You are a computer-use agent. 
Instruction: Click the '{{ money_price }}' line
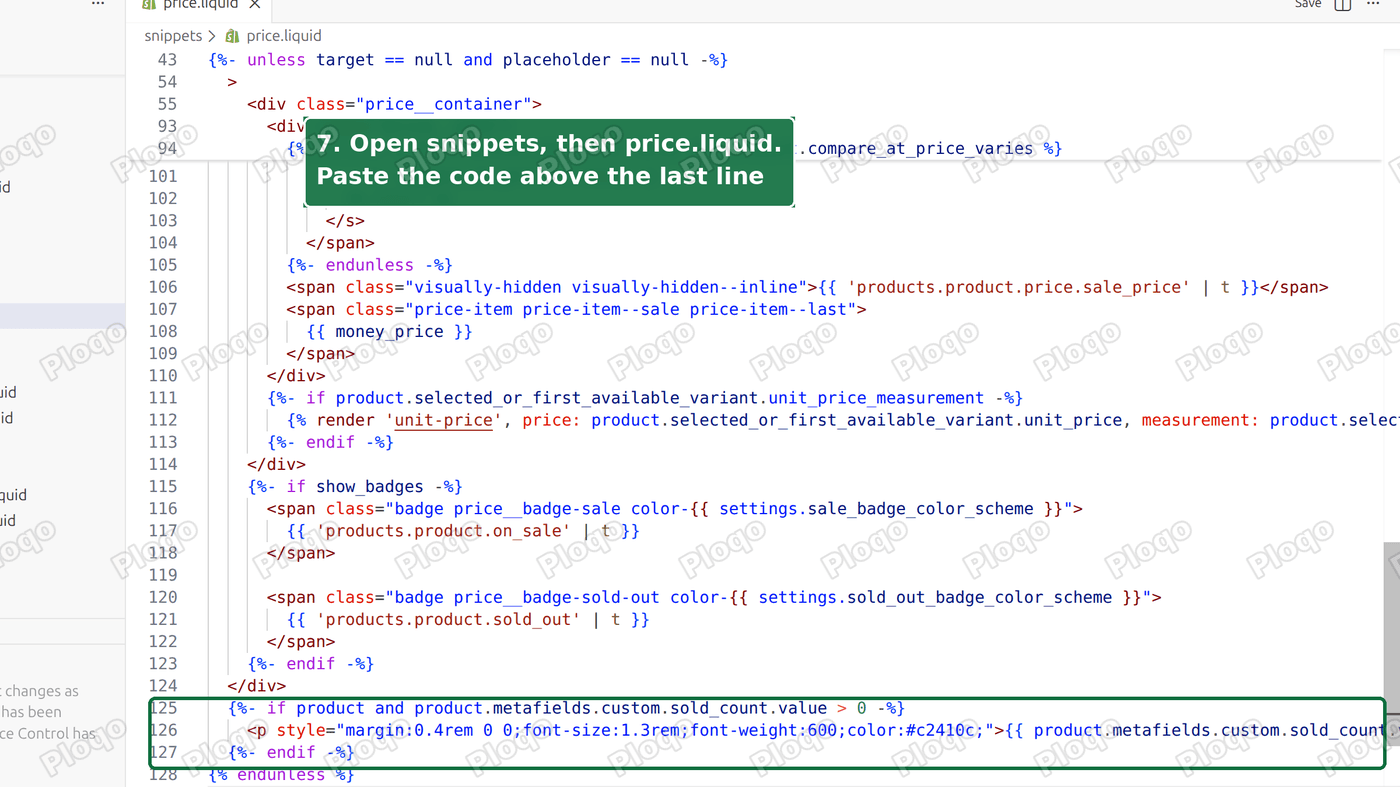[389, 331]
